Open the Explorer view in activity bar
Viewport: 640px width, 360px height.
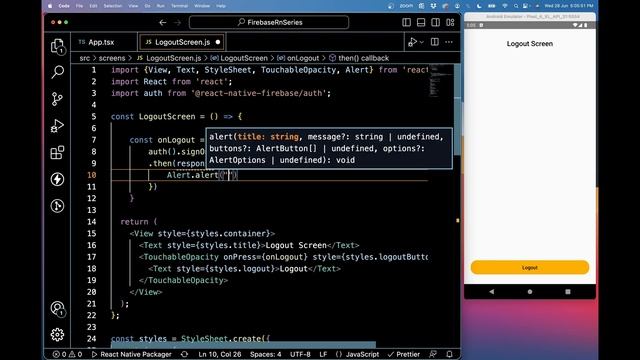pos(58,46)
